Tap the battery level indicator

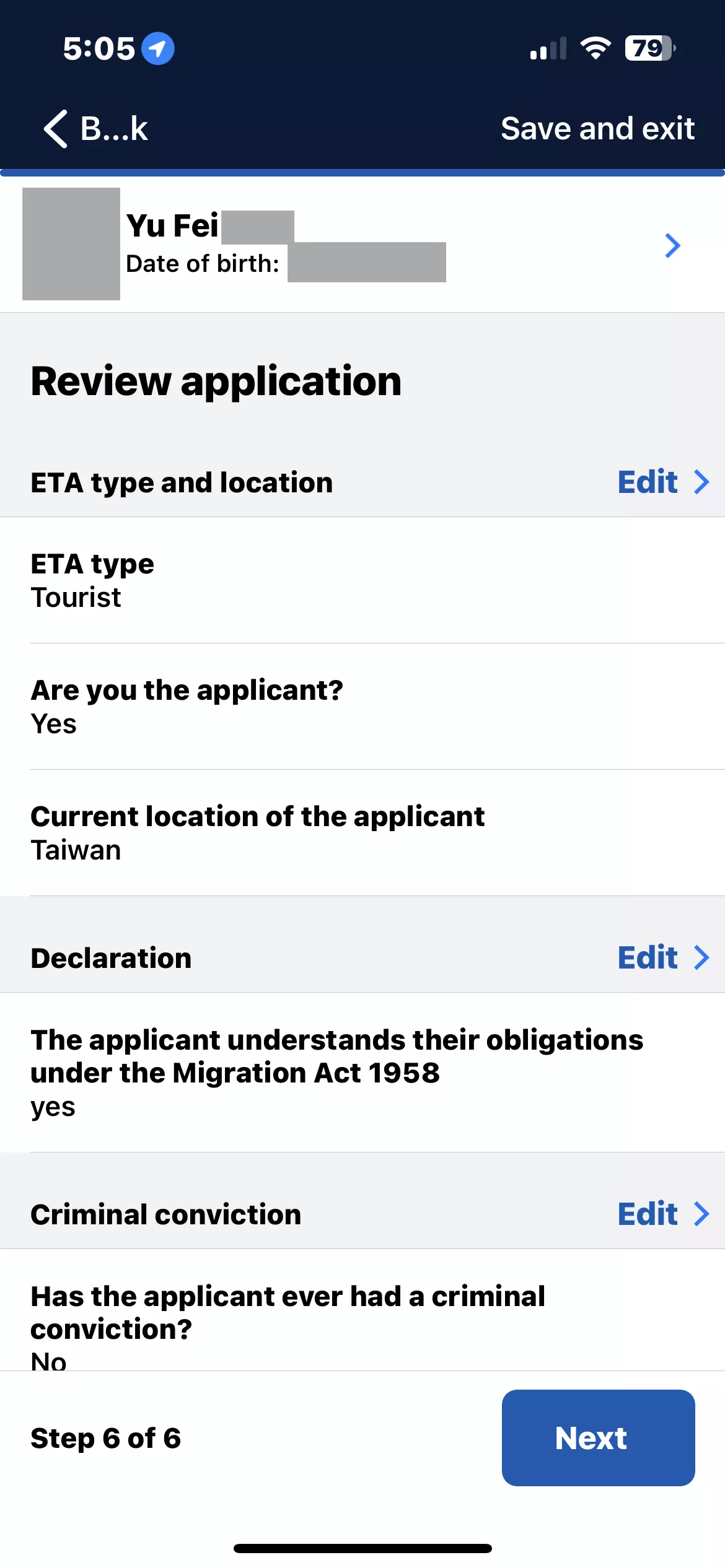pyautogui.click(x=649, y=48)
